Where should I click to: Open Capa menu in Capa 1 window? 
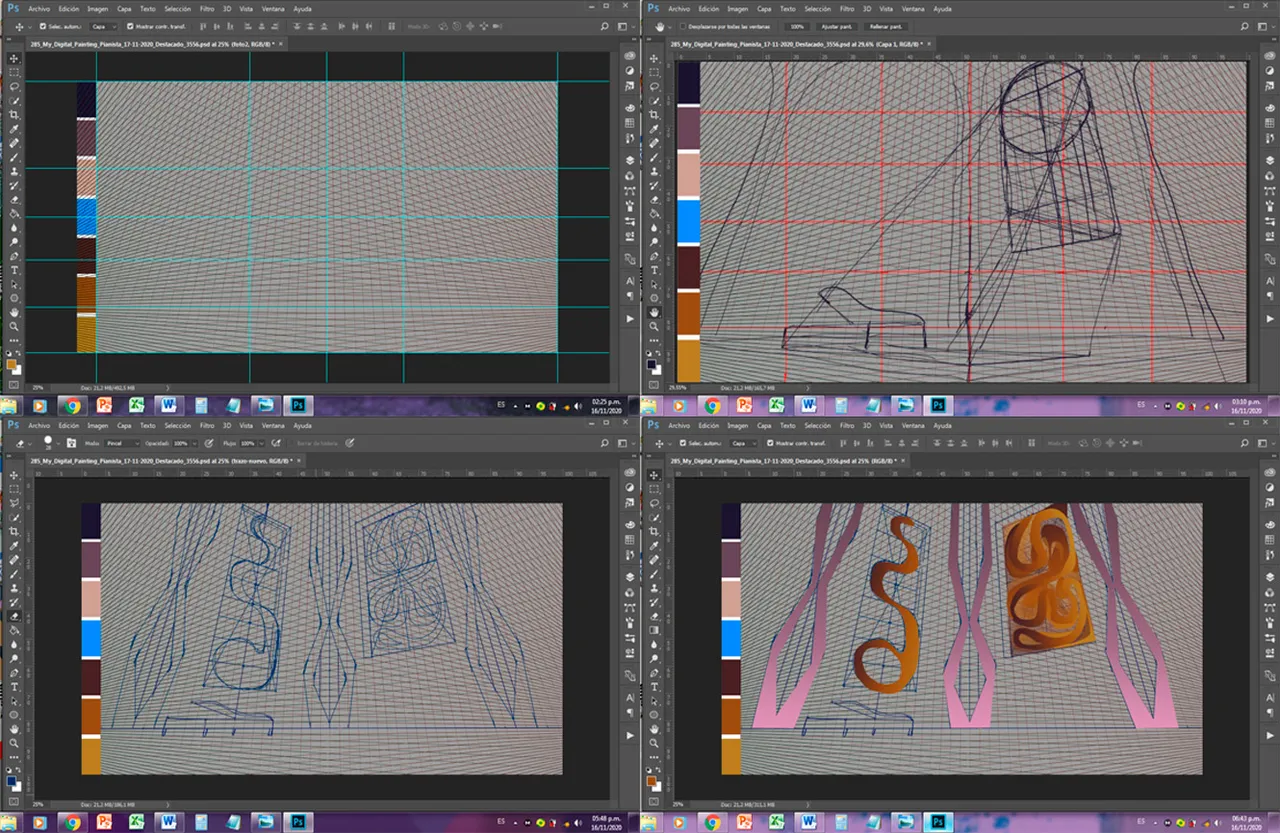pyautogui.click(x=764, y=9)
